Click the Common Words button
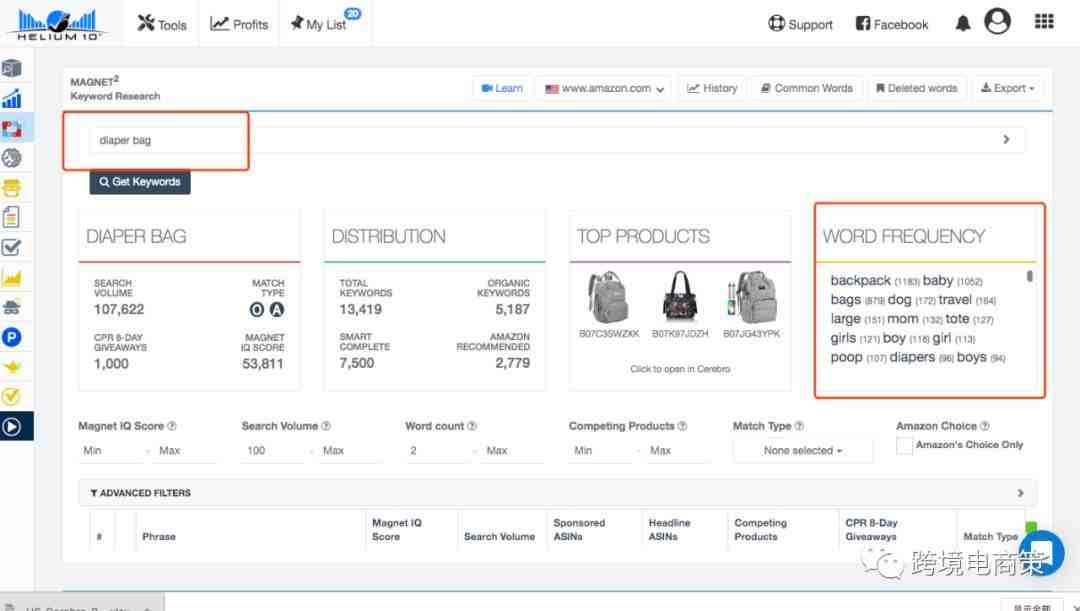 click(806, 88)
